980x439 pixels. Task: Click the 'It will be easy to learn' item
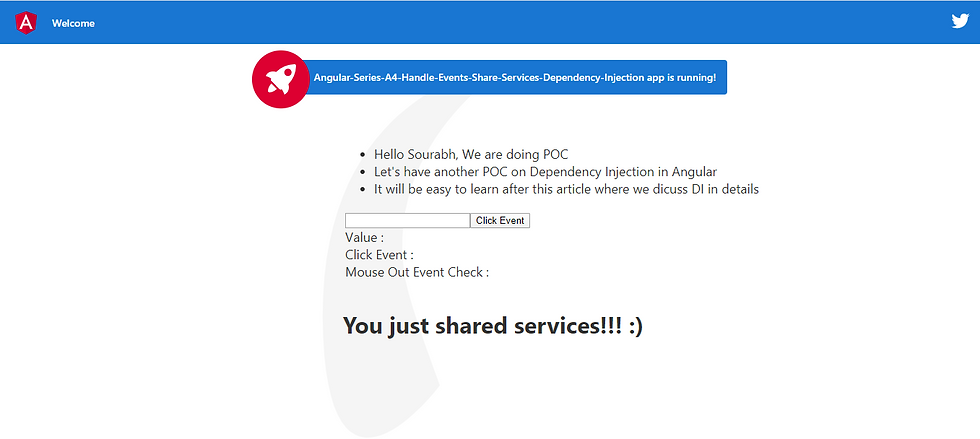566,189
